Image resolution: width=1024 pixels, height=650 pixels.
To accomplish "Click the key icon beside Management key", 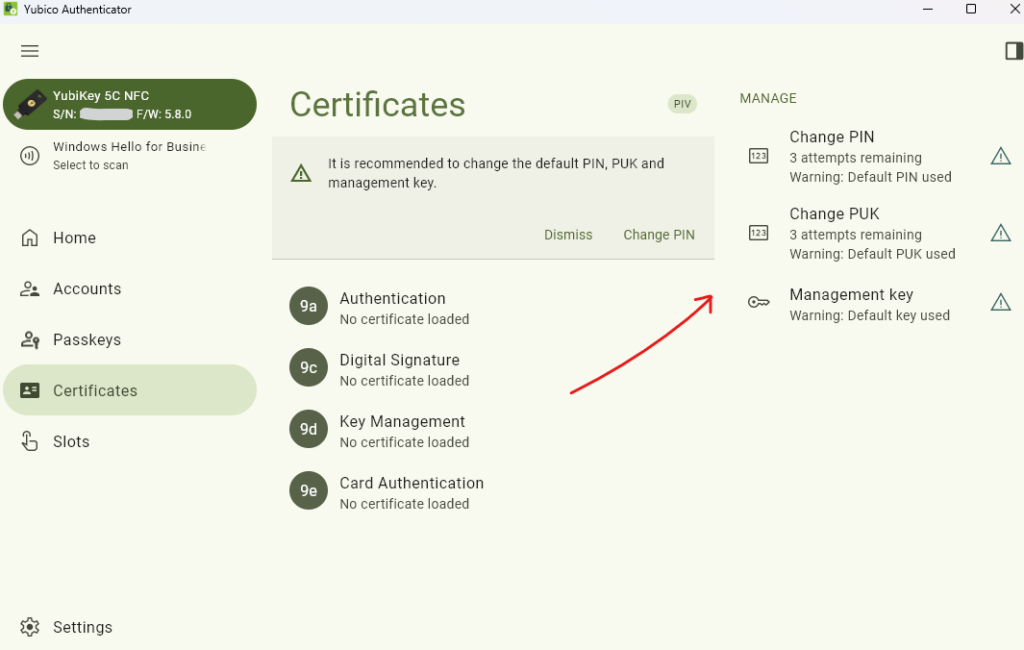I will 758,302.
